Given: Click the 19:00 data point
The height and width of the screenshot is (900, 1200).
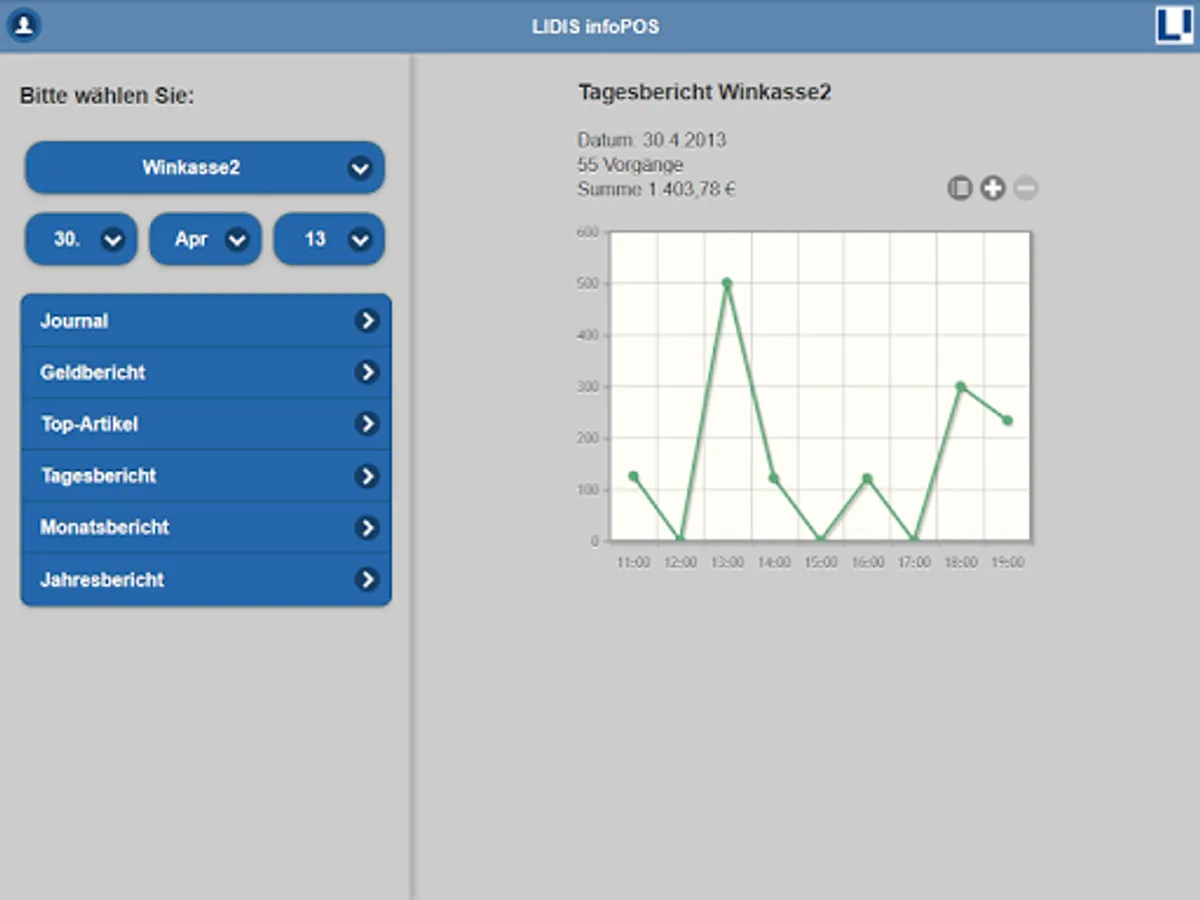Looking at the screenshot, I should (x=1007, y=420).
